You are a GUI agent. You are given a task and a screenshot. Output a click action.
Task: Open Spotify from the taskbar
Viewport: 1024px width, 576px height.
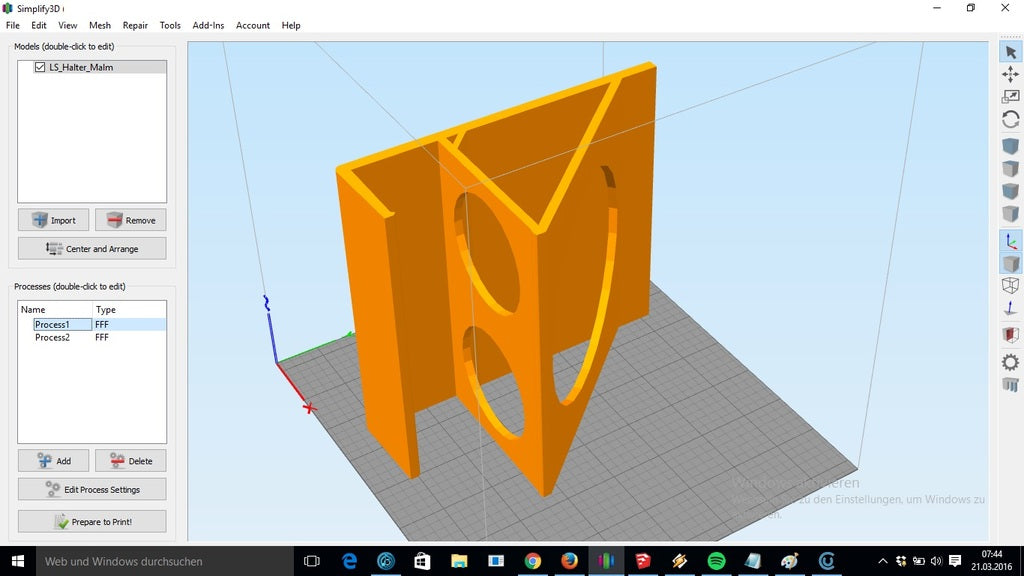tap(716, 561)
